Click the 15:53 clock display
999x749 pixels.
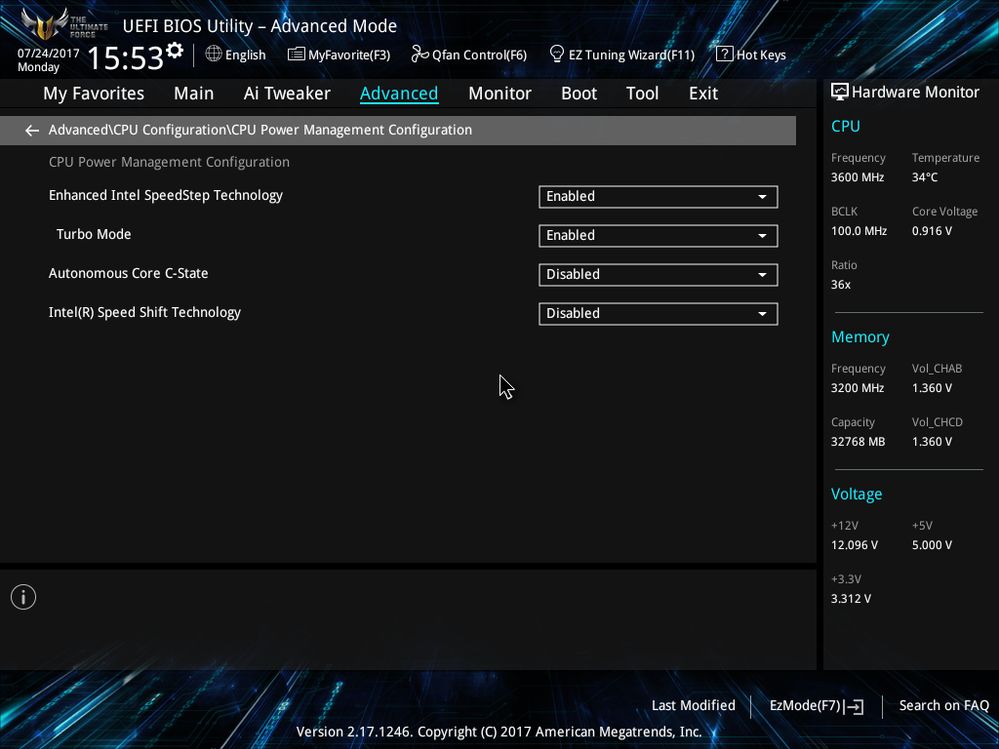[x=126, y=59]
